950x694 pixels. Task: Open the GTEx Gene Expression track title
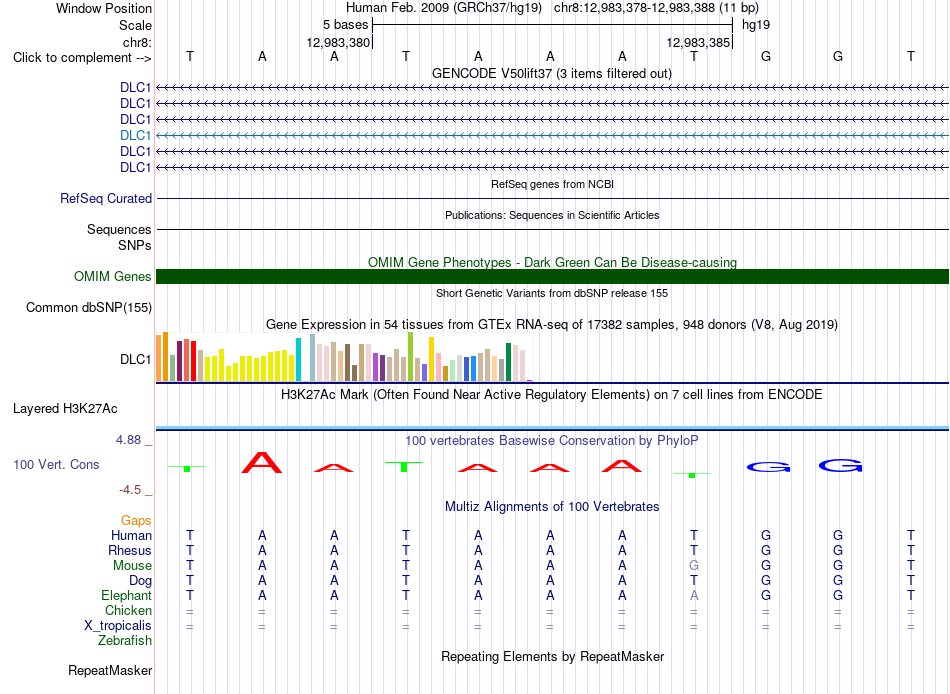click(x=552, y=324)
